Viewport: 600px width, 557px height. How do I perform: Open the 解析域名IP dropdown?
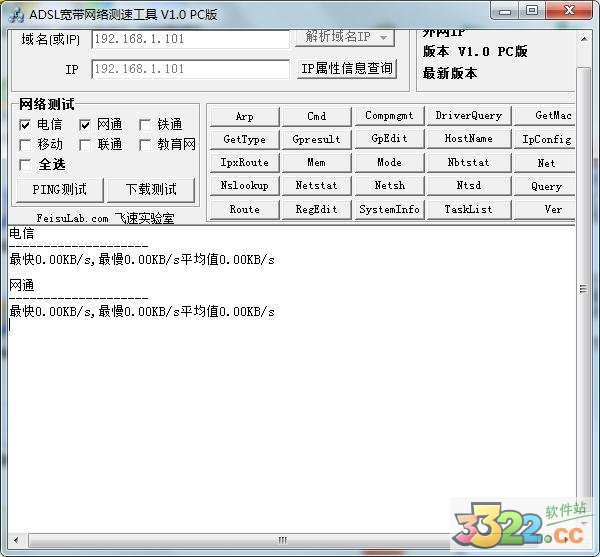345,37
